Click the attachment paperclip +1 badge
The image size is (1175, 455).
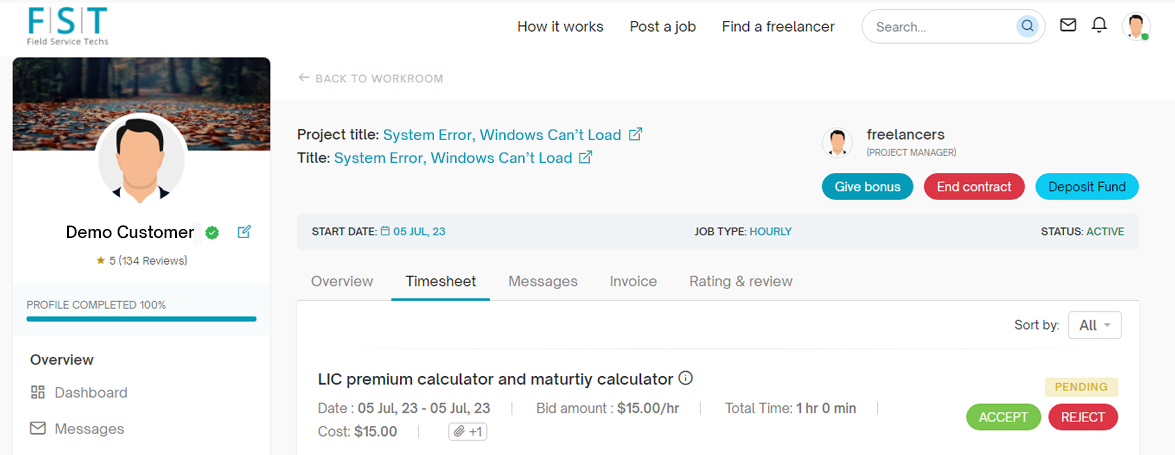(x=467, y=432)
